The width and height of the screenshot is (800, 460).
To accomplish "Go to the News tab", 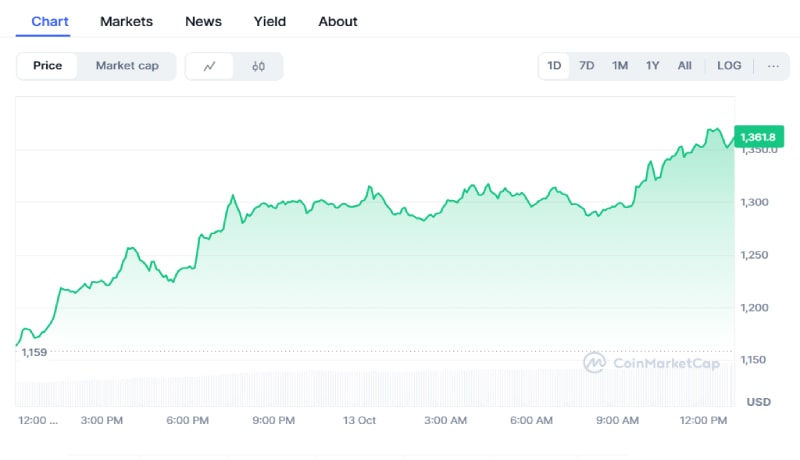I will 203,21.
